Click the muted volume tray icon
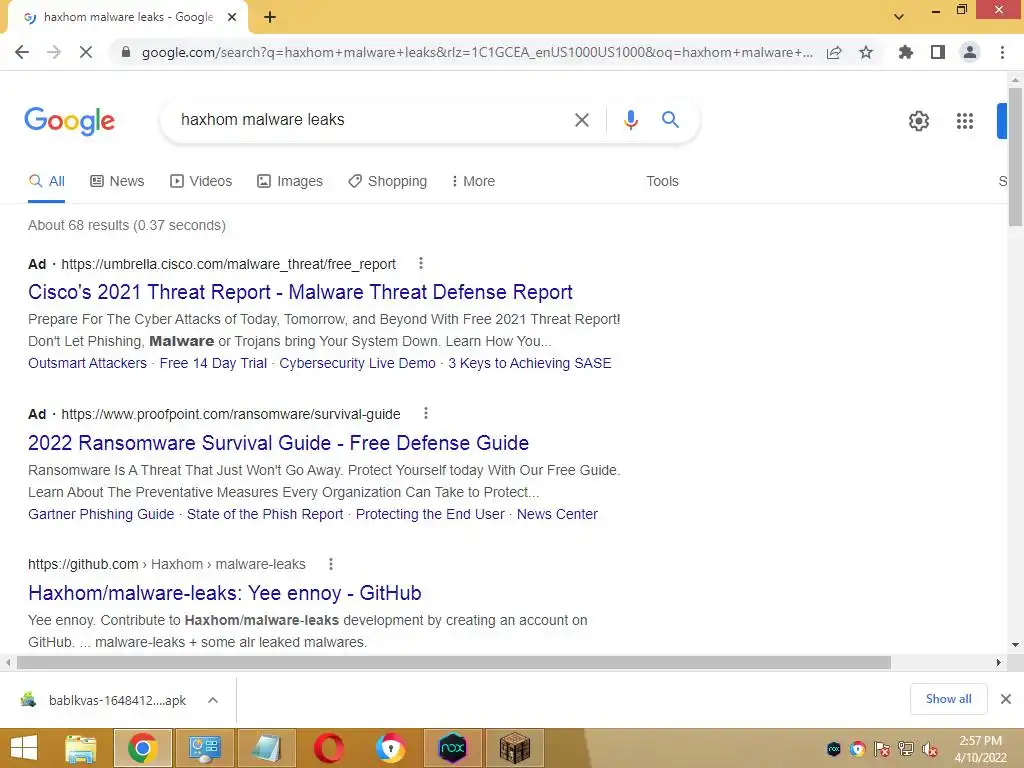 pyautogui.click(x=930, y=749)
